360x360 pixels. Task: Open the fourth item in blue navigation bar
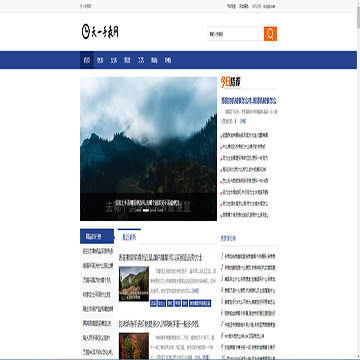pos(127,60)
